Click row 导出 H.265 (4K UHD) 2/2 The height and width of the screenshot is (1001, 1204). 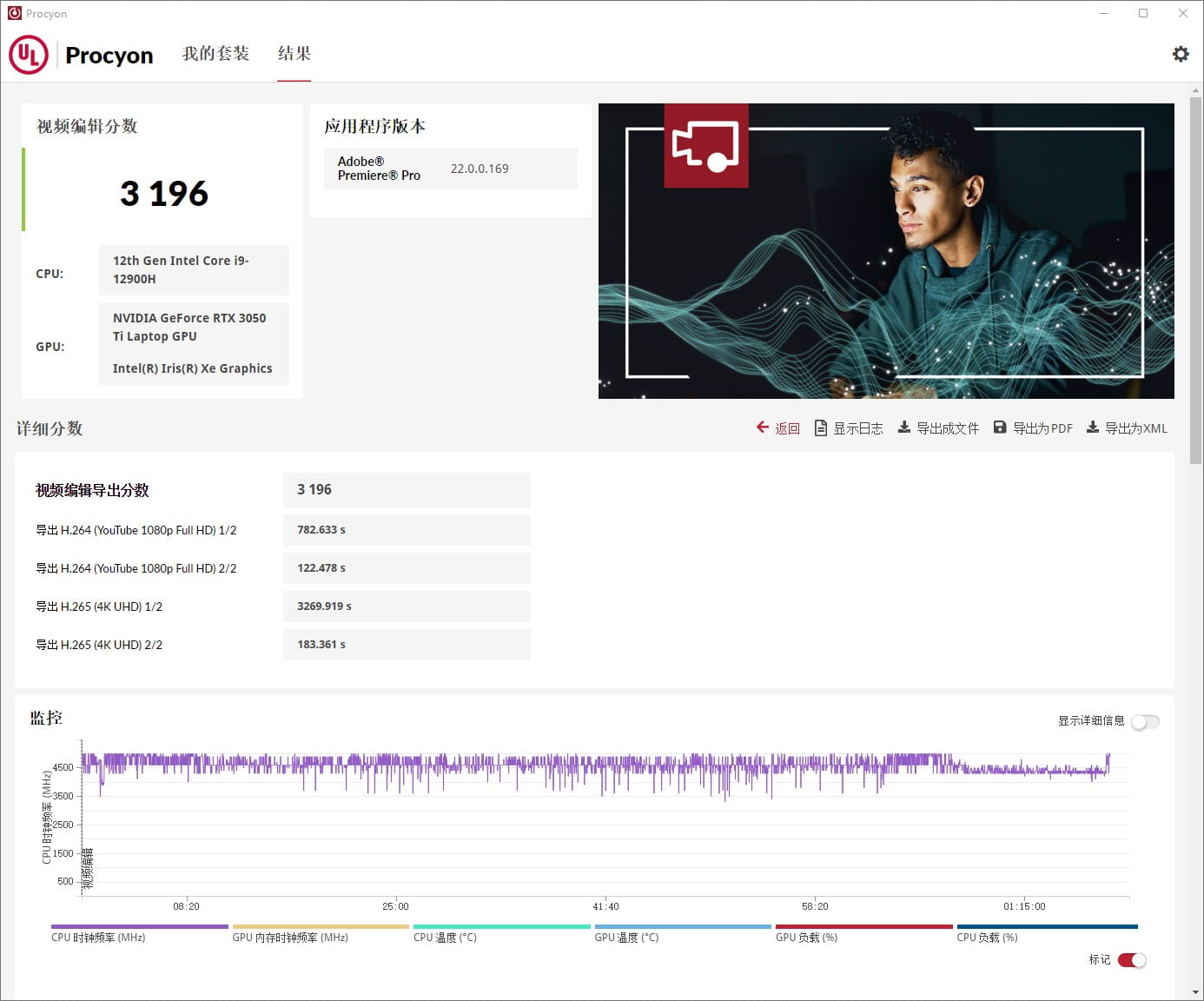tap(99, 645)
